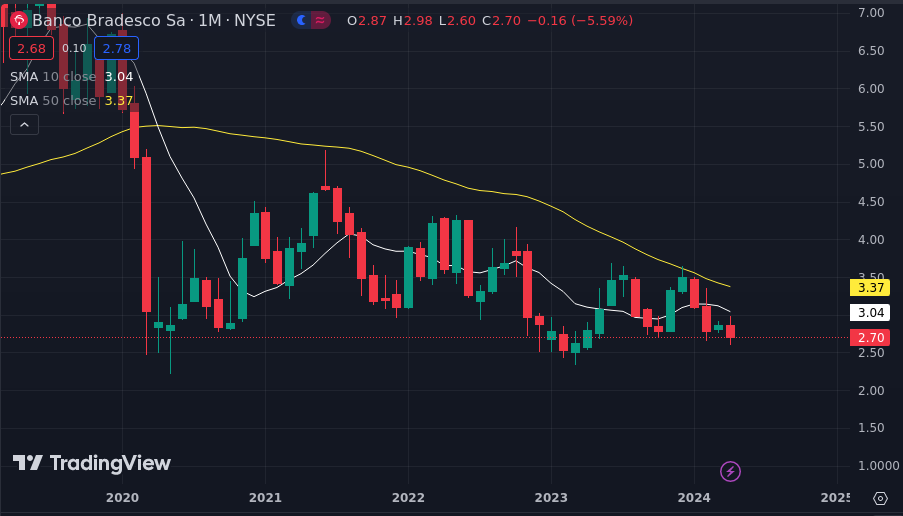Click the yellow 3.37 SMA price label
The image size is (903, 516).
coord(870,287)
